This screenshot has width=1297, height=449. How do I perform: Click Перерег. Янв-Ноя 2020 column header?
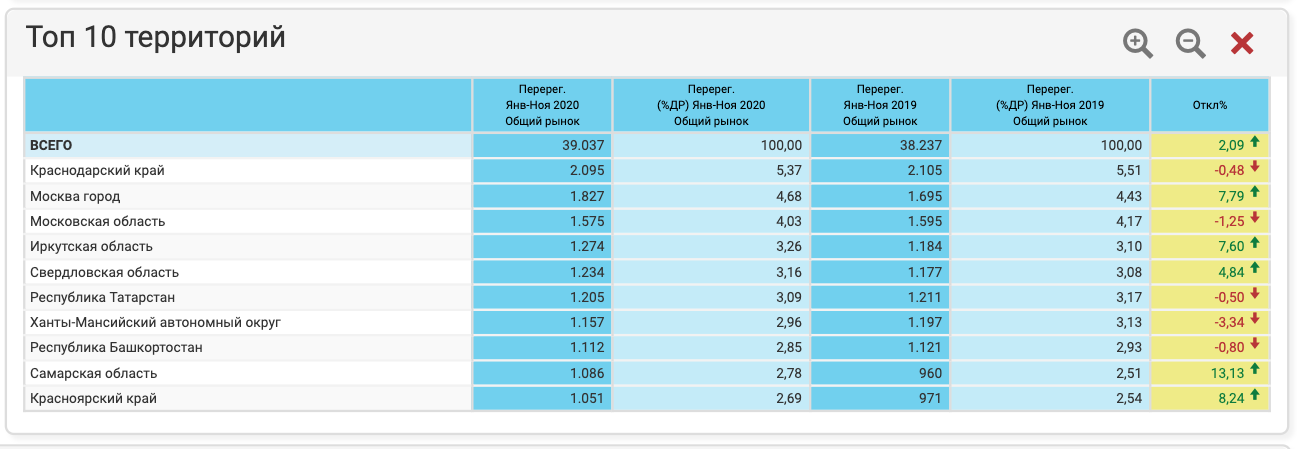542,105
